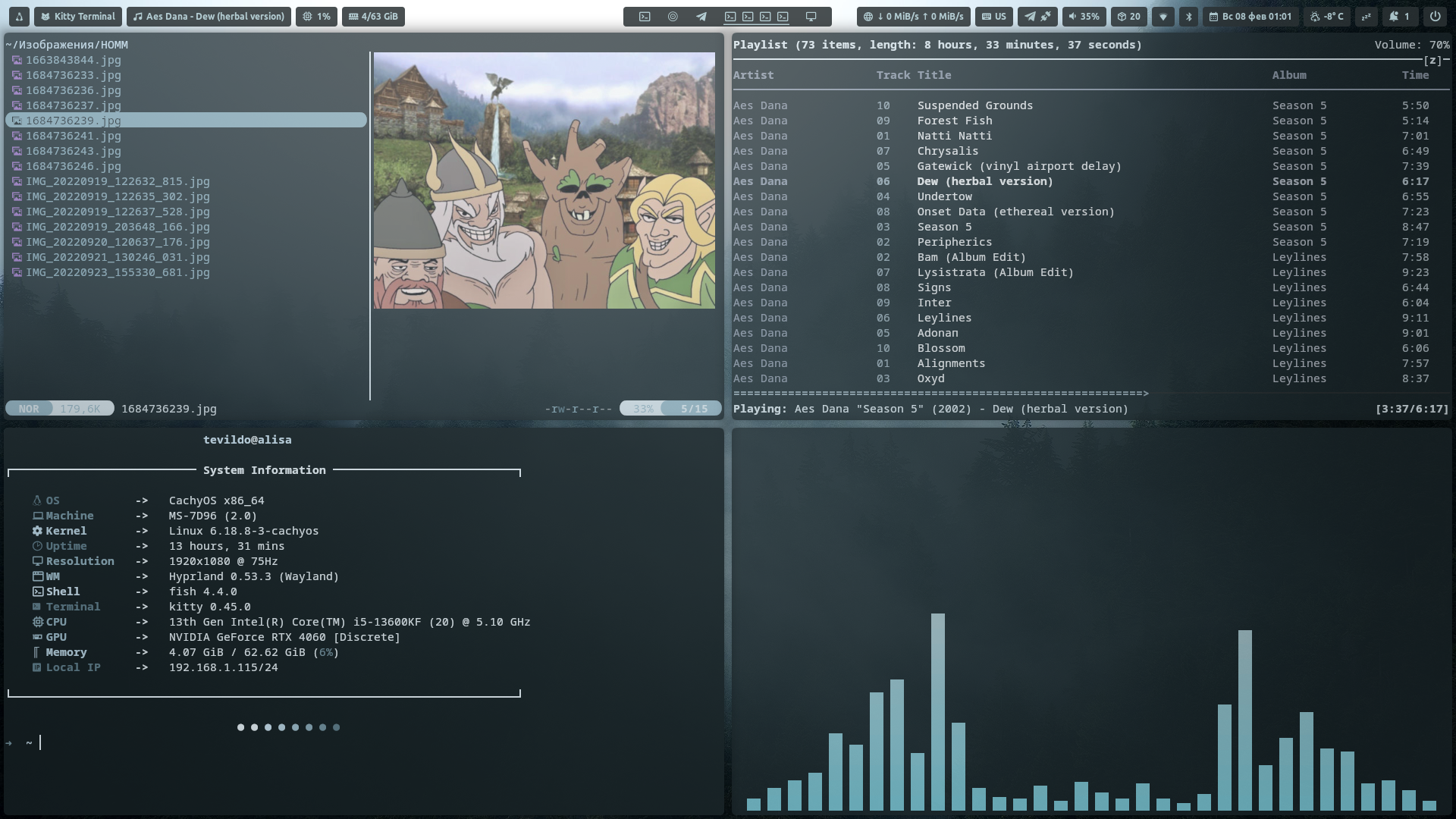The height and width of the screenshot is (819, 1456).
Task: Select file 1684736241.jpg in the list
Action: coord(73,136)
